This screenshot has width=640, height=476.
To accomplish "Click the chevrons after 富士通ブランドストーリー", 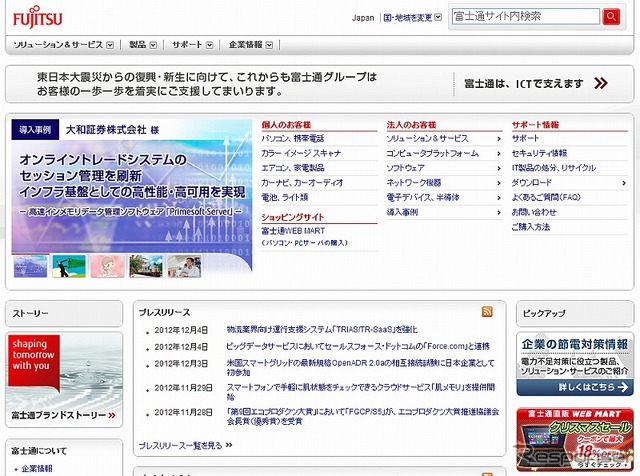I will 112,416.
